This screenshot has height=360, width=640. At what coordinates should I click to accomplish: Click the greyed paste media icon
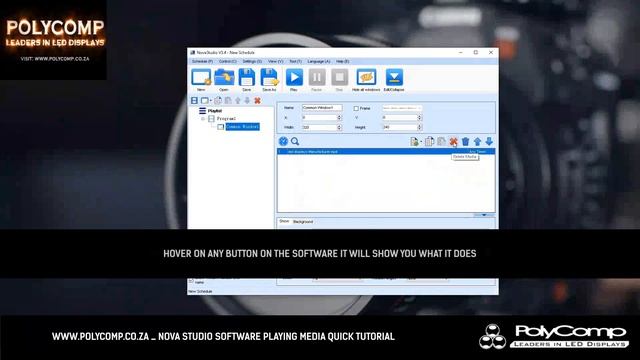pos(441,142)
